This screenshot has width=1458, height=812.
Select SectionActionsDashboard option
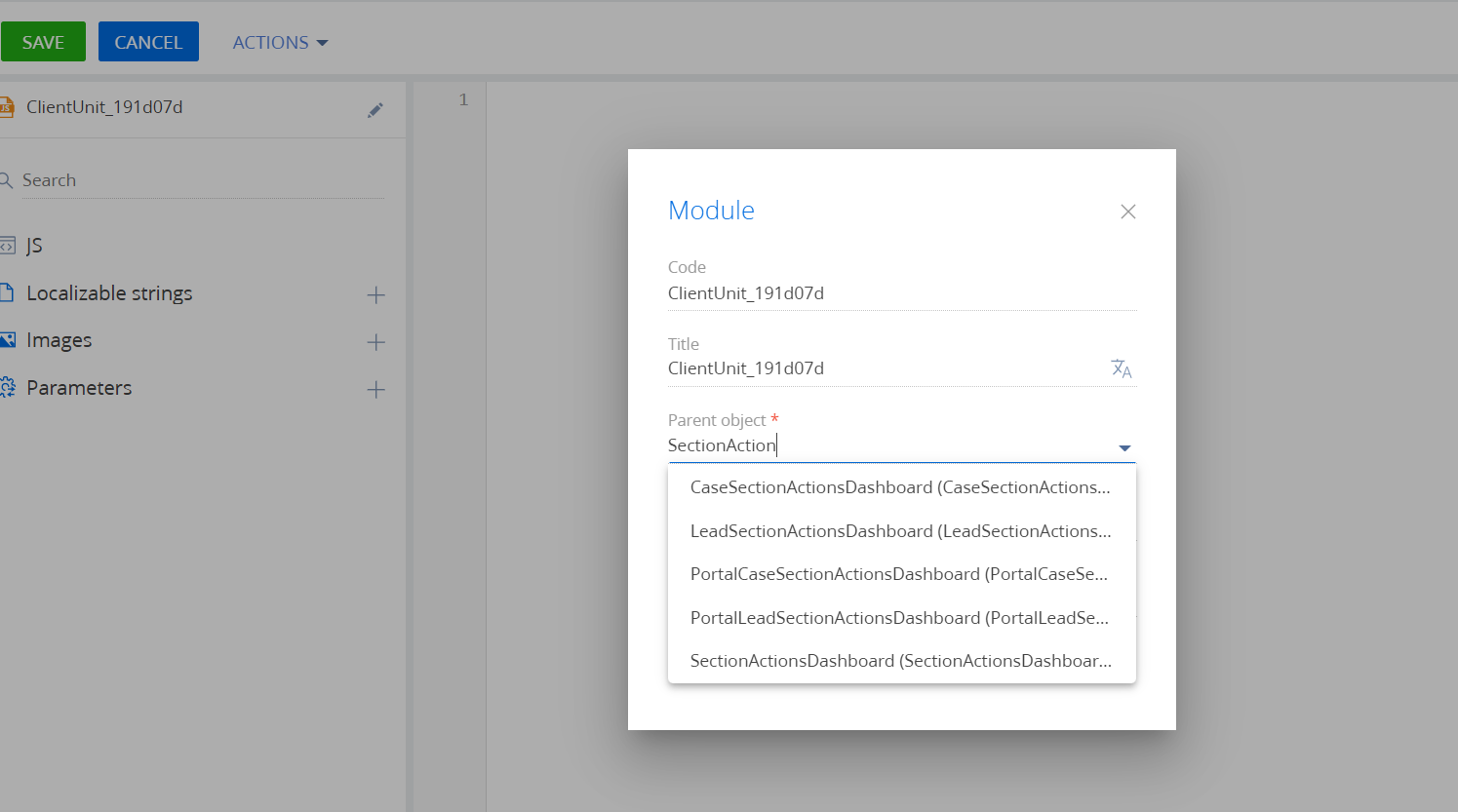tap(901, 661)
